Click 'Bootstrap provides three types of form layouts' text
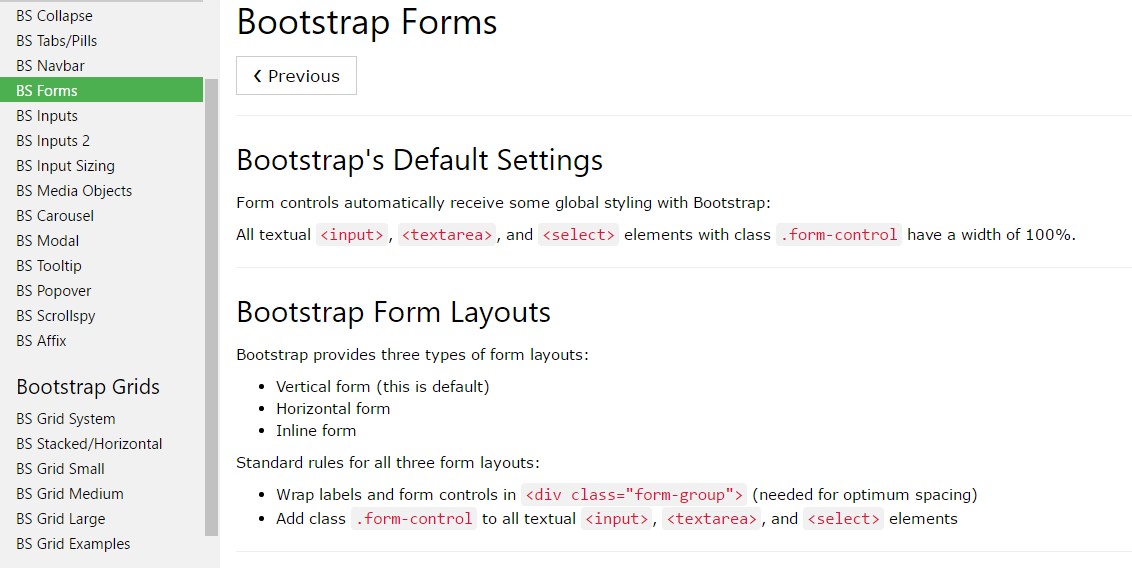Screen dimensions: 1132x568 pos(412,355)
